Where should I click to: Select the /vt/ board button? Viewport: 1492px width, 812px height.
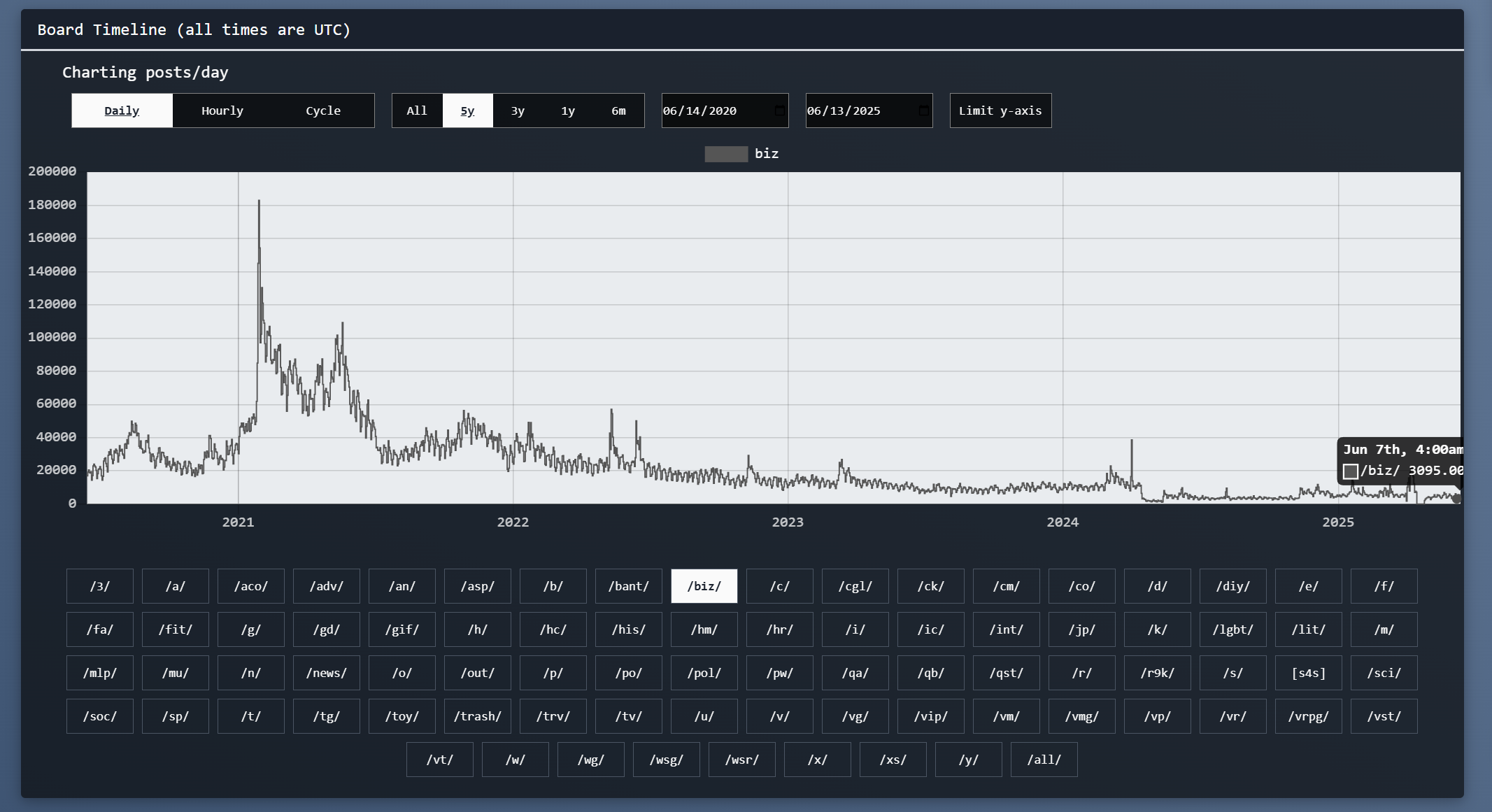tap(440, 760)
